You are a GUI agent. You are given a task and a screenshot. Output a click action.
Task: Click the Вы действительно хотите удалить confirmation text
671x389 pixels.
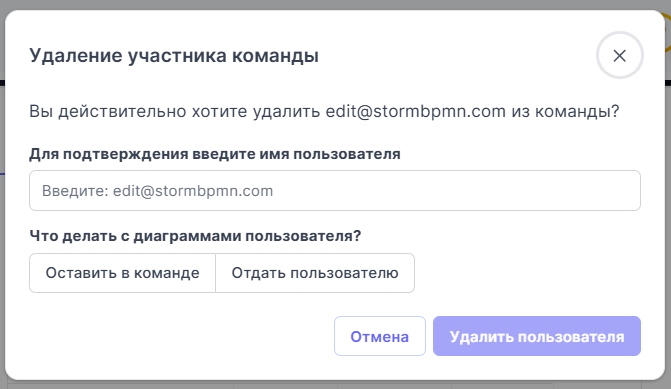coord(175,111)
